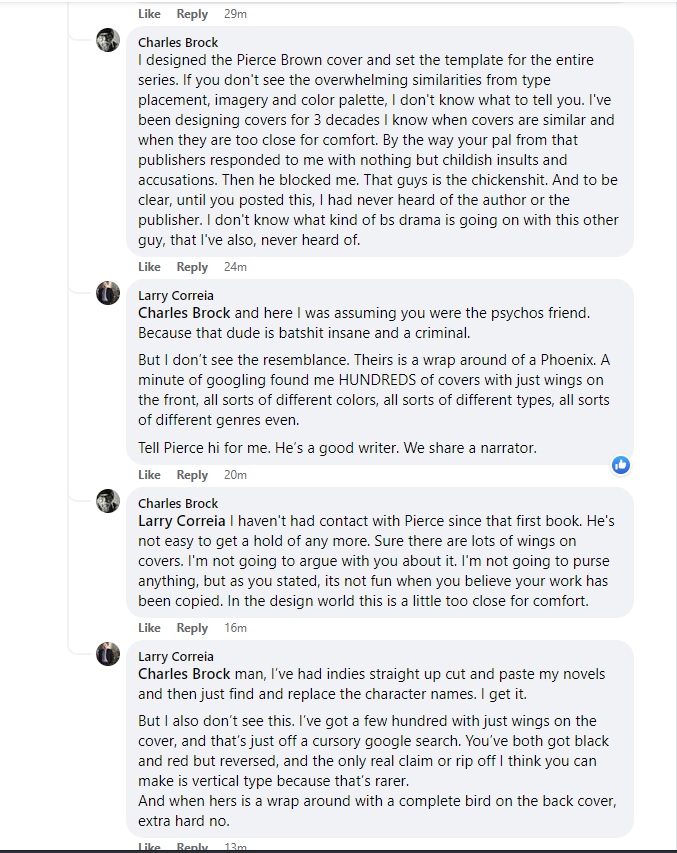This screenshot has width=677, height=853.
Task: Click the Charles Brock mention in Larry's 20m reply
Action: 184,313
